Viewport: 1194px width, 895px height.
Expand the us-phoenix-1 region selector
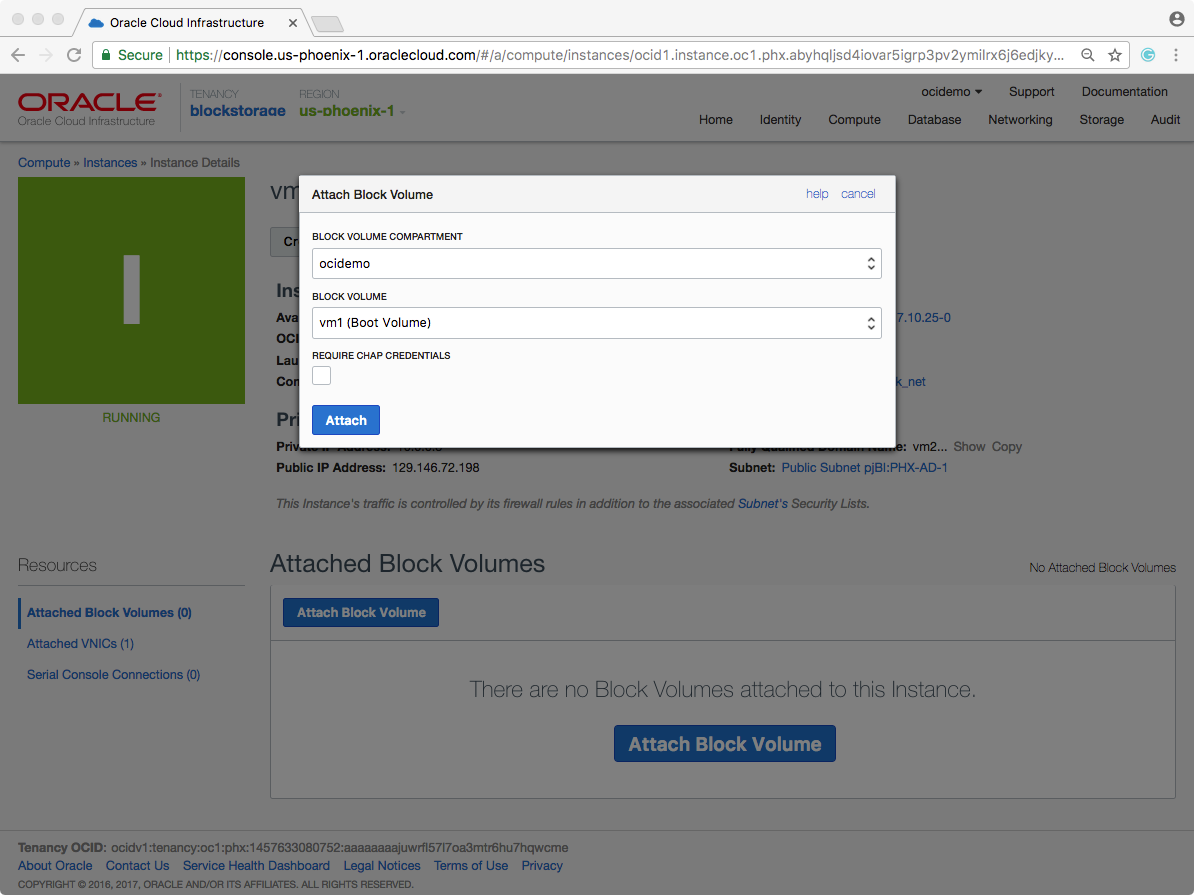[x=352, y=111]
